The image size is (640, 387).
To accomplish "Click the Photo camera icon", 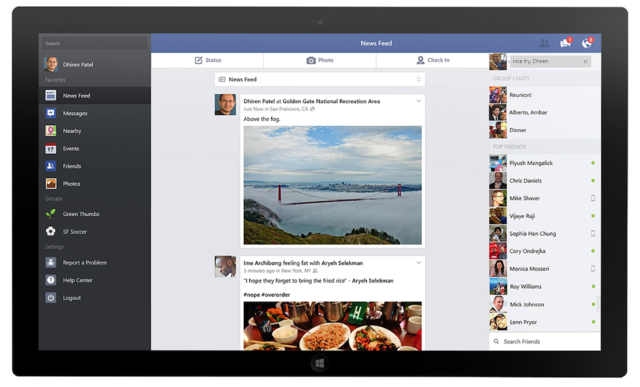I will pyautogui.click(x=311, y=60).
